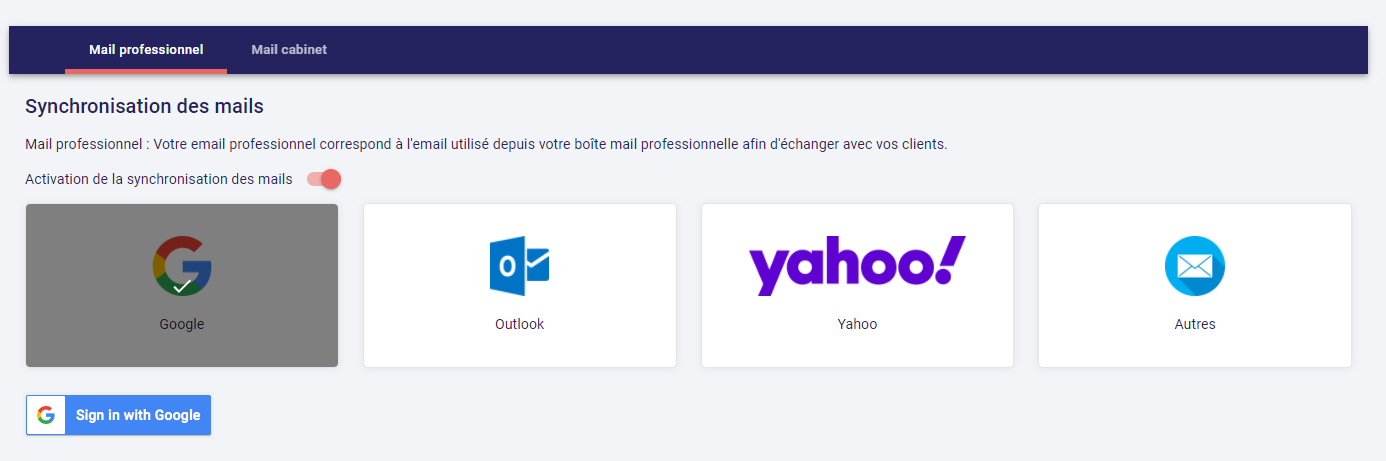This screenshot has width=1386, height=461.
Task: Click the purple Yahoo logo
Action: (857, 265)
